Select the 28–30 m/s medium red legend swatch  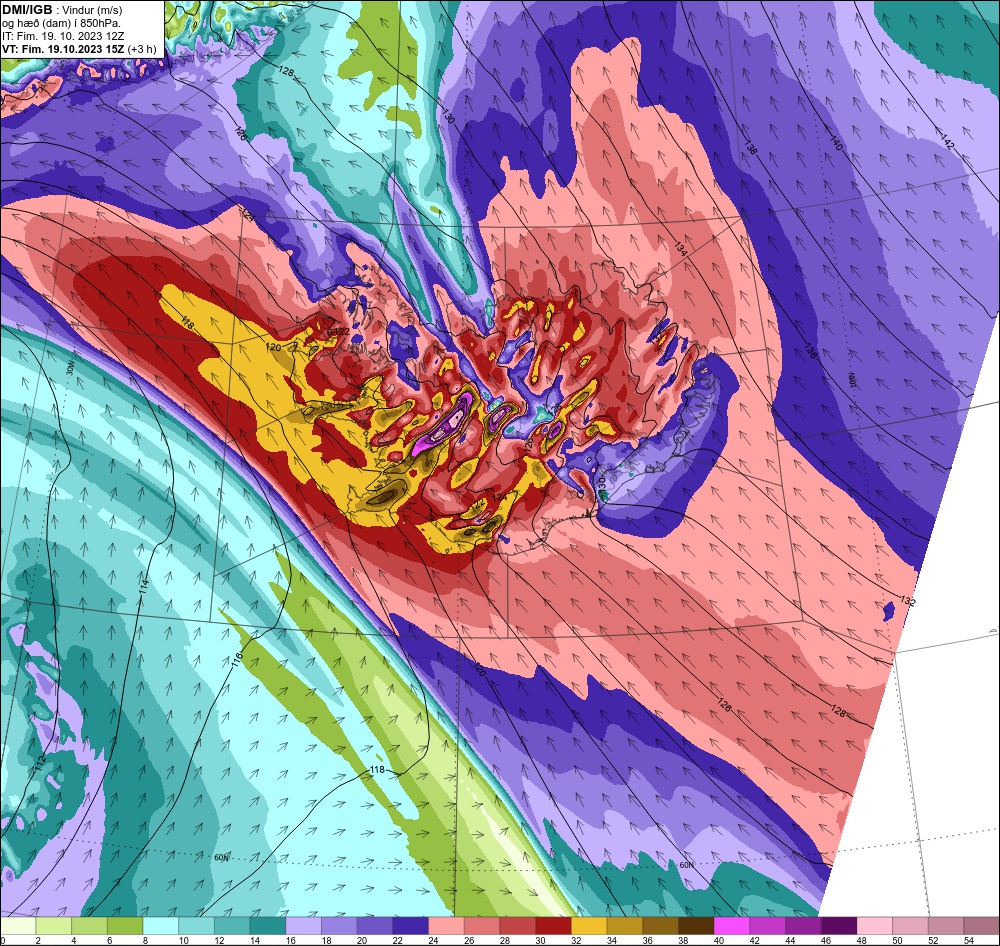[x=518, y=926]
